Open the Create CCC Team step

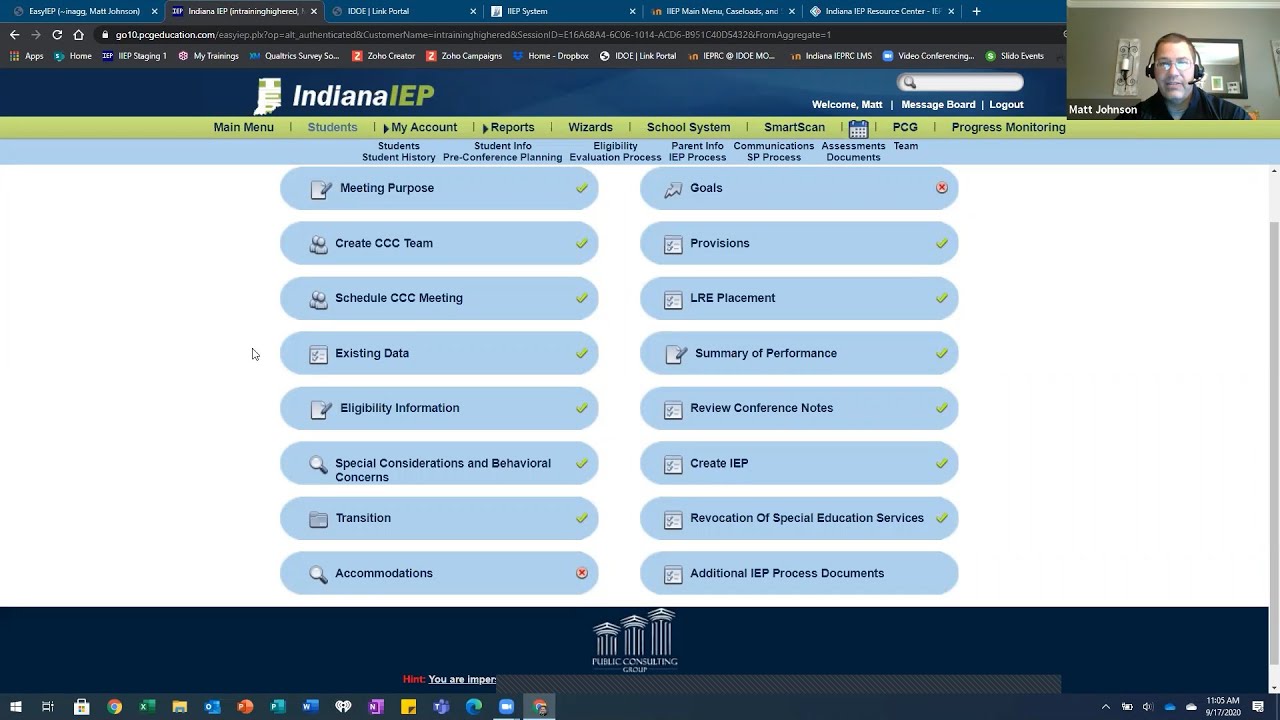coord(439,243)
